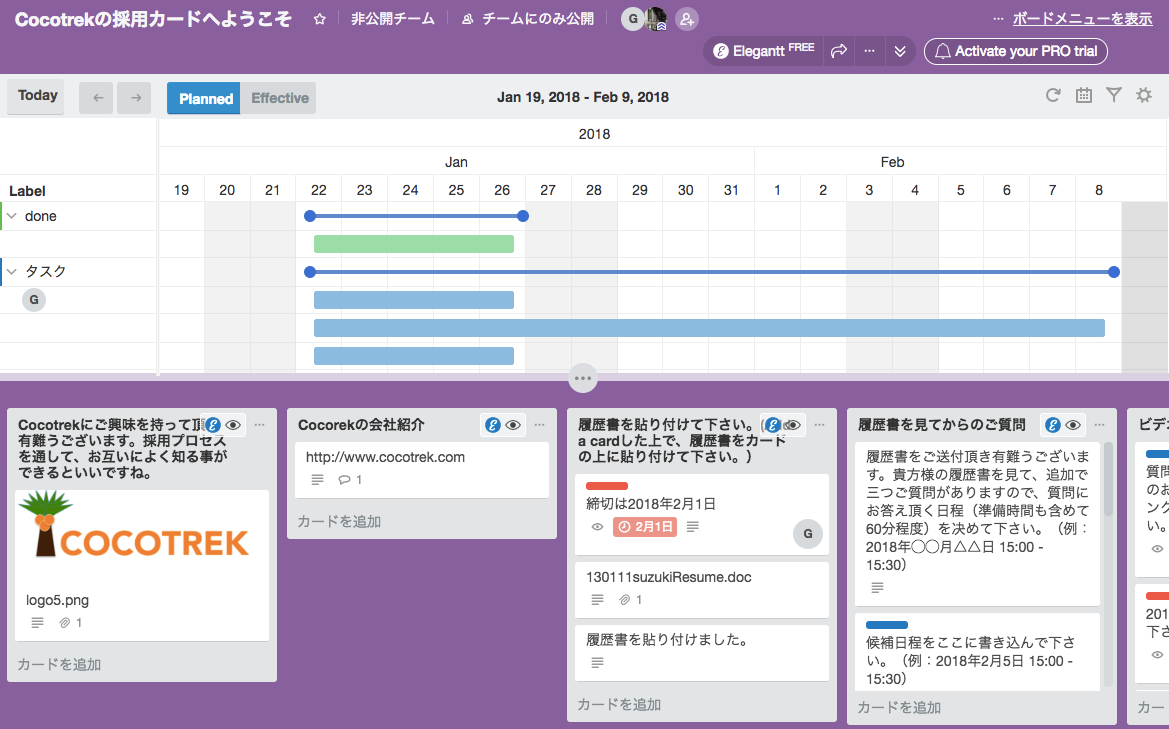Click 非公開チーム team label
Screen dimensions: 1169x729
pos(393,19)
